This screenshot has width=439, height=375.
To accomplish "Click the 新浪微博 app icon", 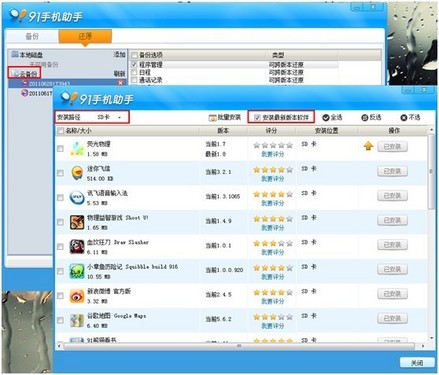I will point(77,296).
